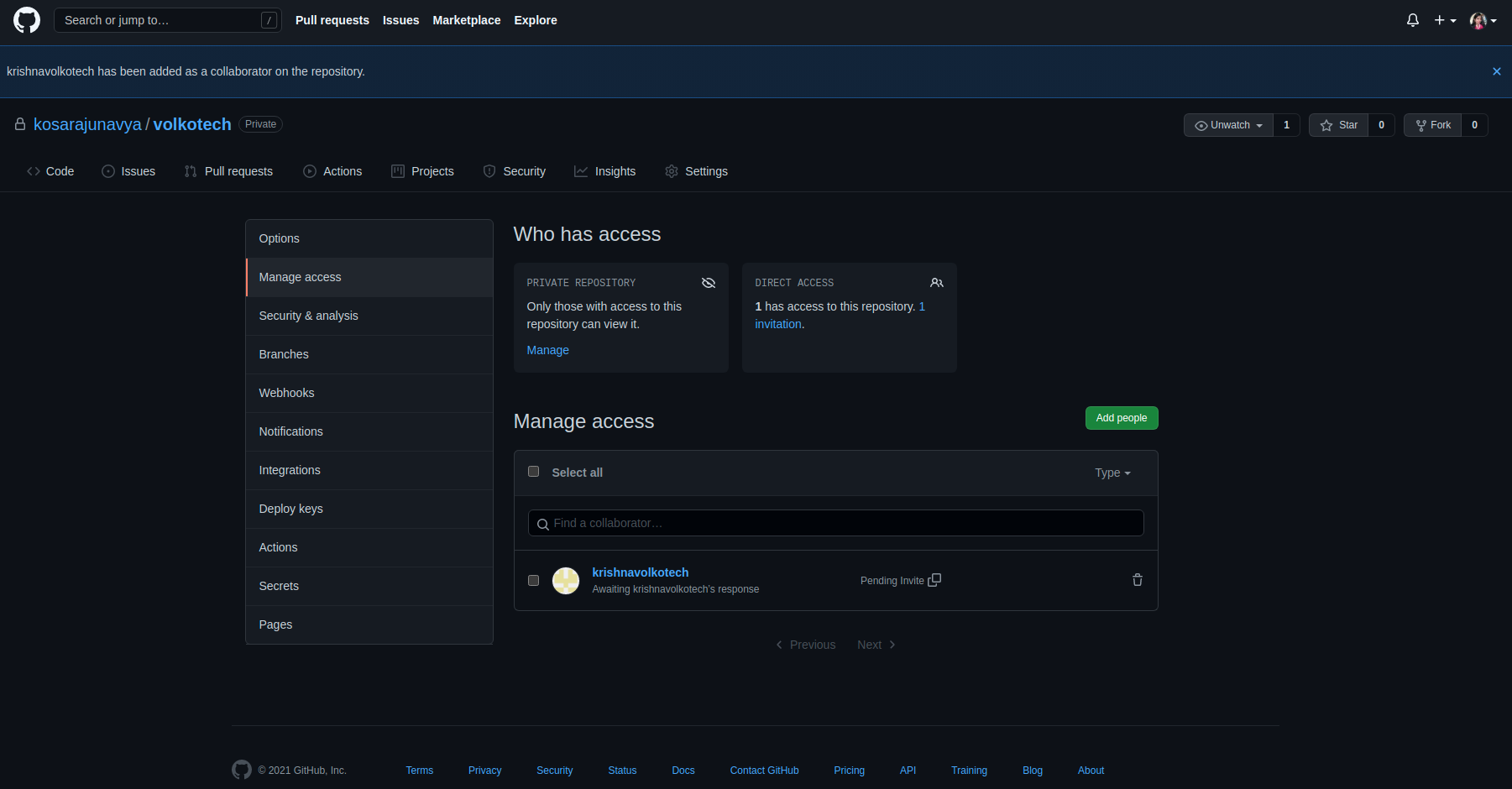Expand the Unwatch dropdown
Viewport: 1512px width, 789px height.
point(1228,125)
